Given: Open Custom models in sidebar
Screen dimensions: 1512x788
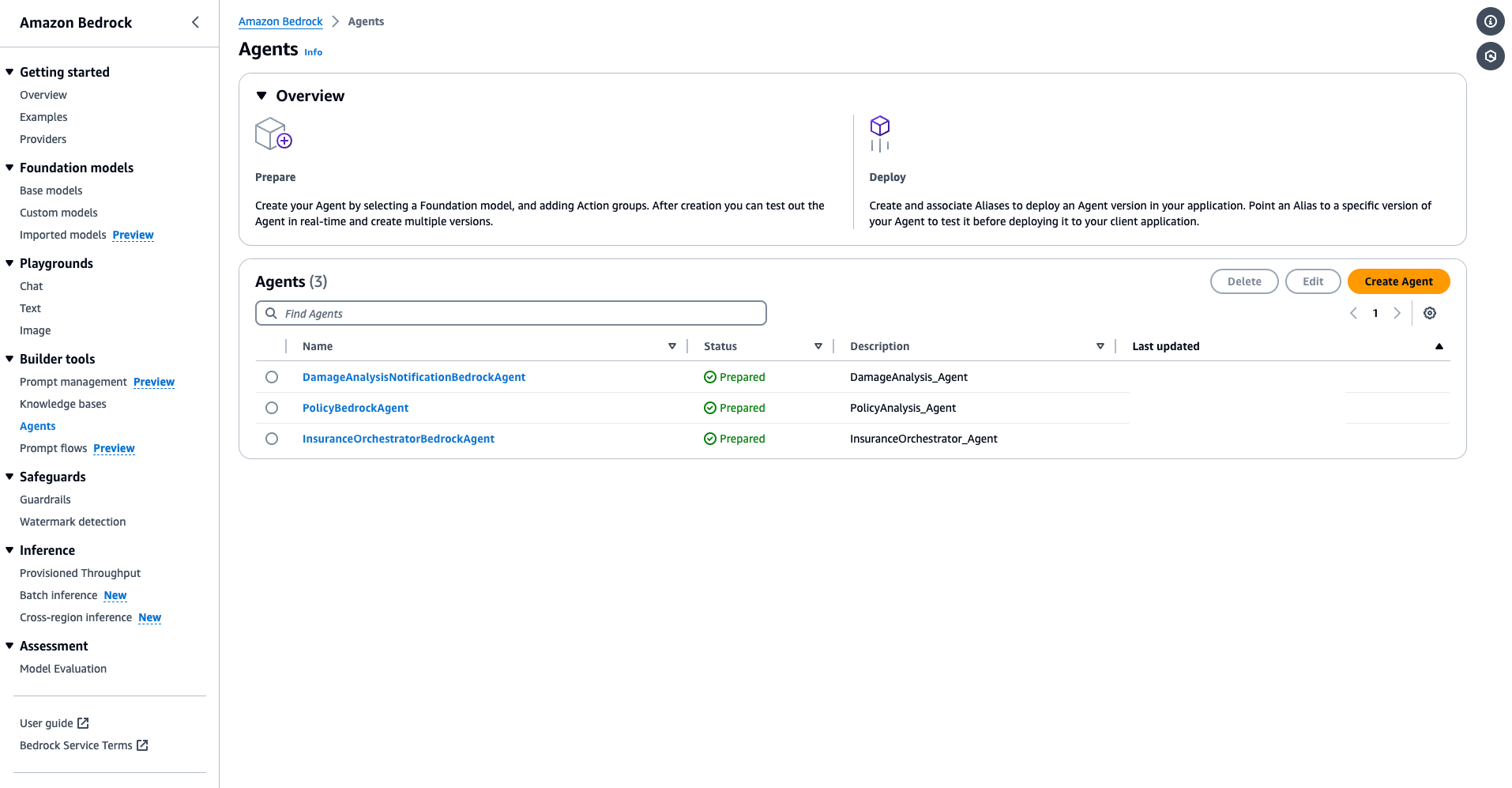Looking at the screenshot, I should coord(58,213).
